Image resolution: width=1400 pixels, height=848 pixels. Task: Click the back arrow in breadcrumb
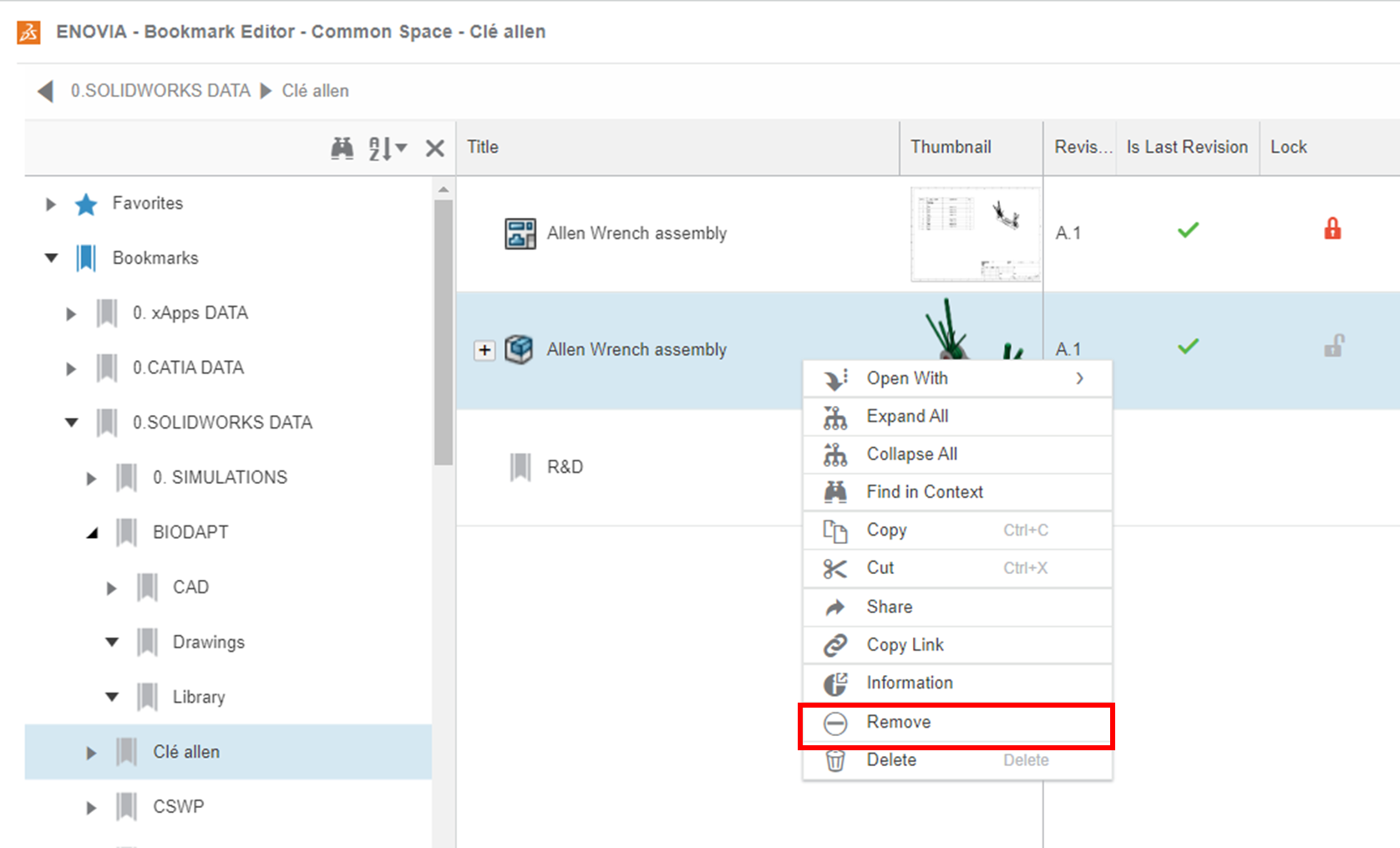click(x=46, y=91)
